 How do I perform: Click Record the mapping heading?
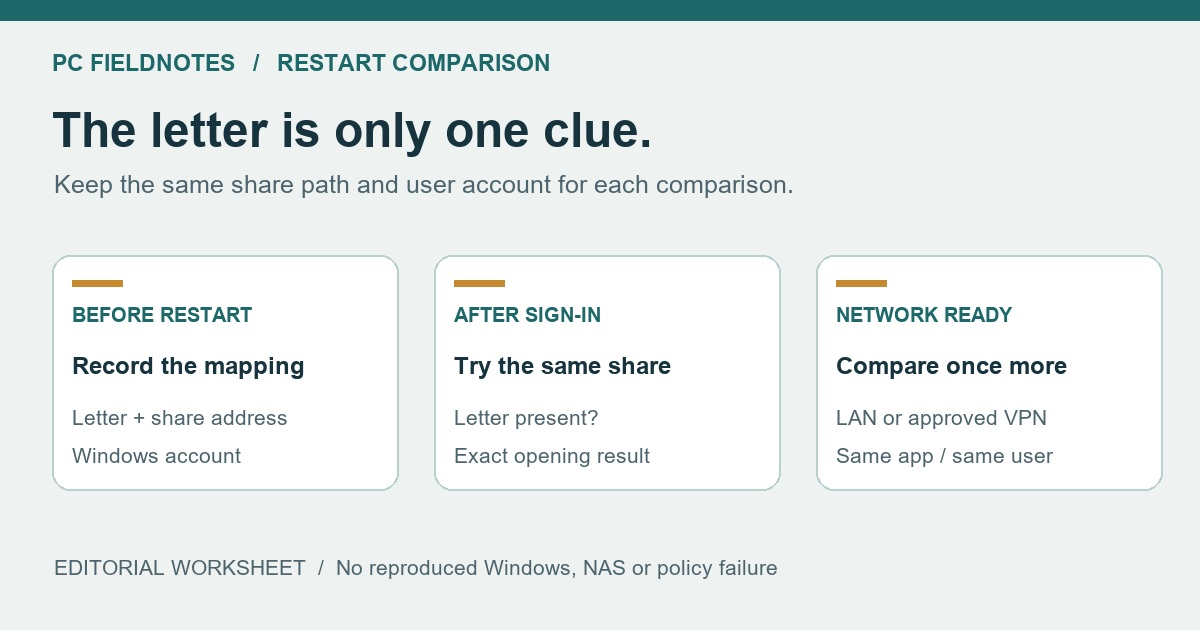(x=188, y=366)
